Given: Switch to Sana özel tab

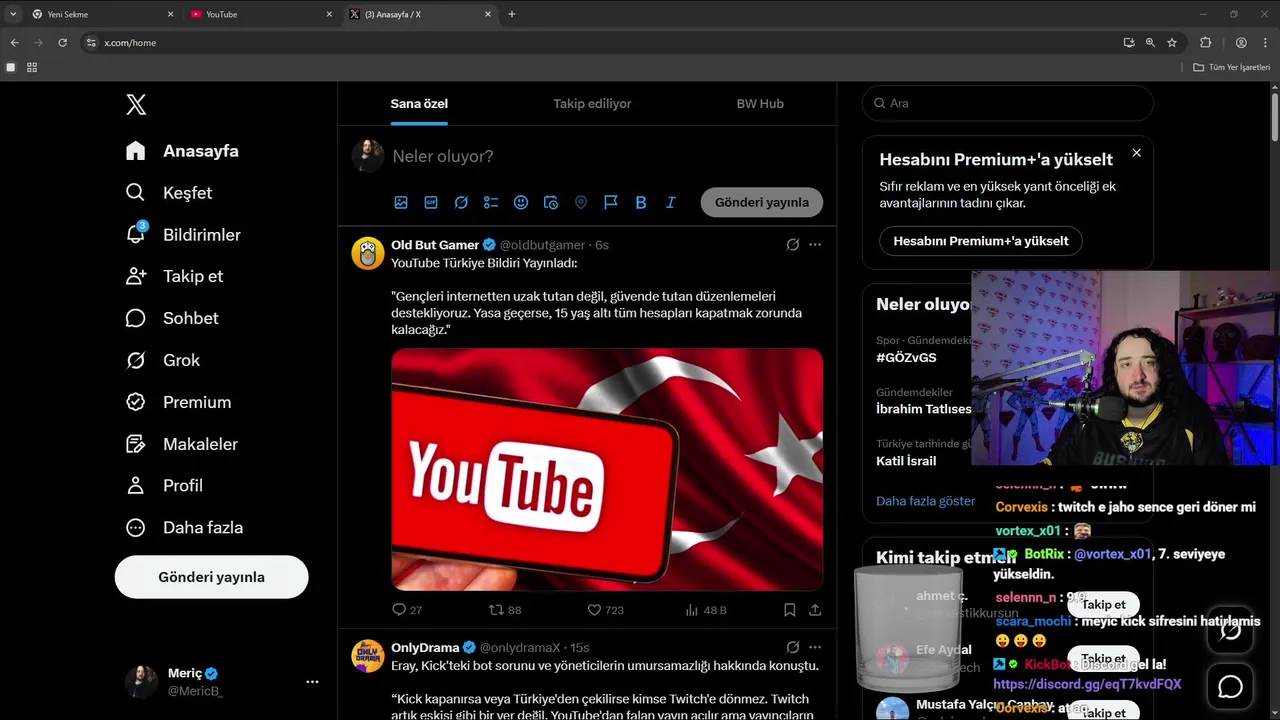Looking at the screenshot, I should [x=419, y=103].
